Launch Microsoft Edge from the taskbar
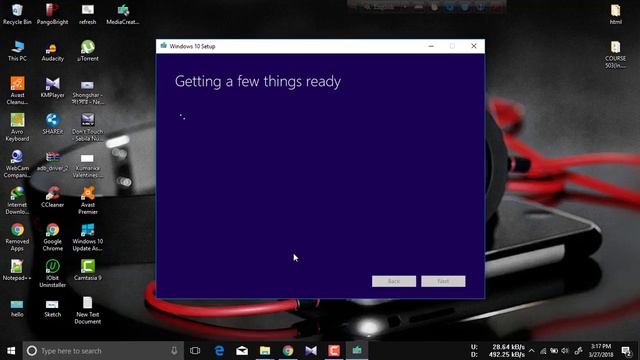 pyautogui.click(x=219, y=351)
